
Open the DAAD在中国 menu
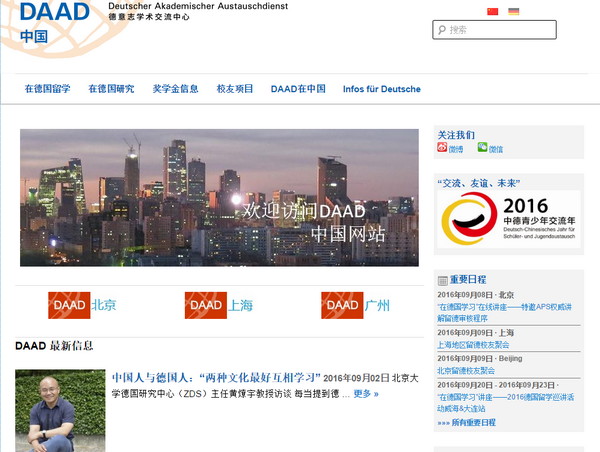(298, 89)
